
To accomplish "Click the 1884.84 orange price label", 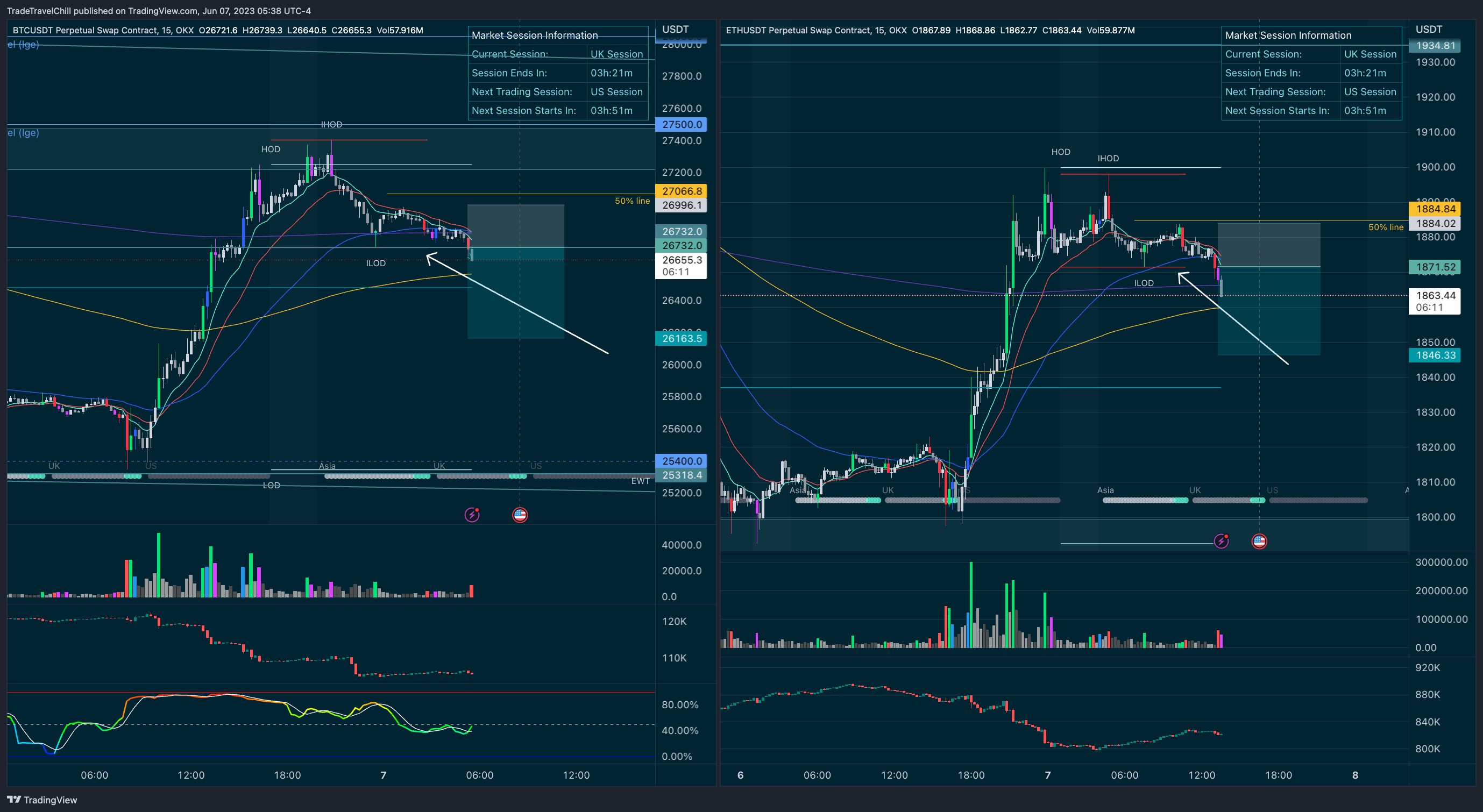I will [1435, 209].
